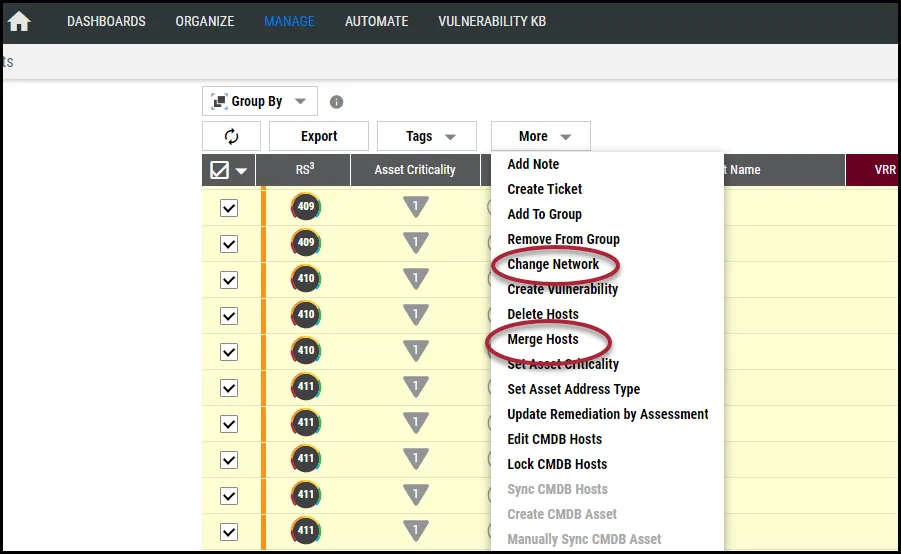Select Remove From Group option

tap(563, 239)
